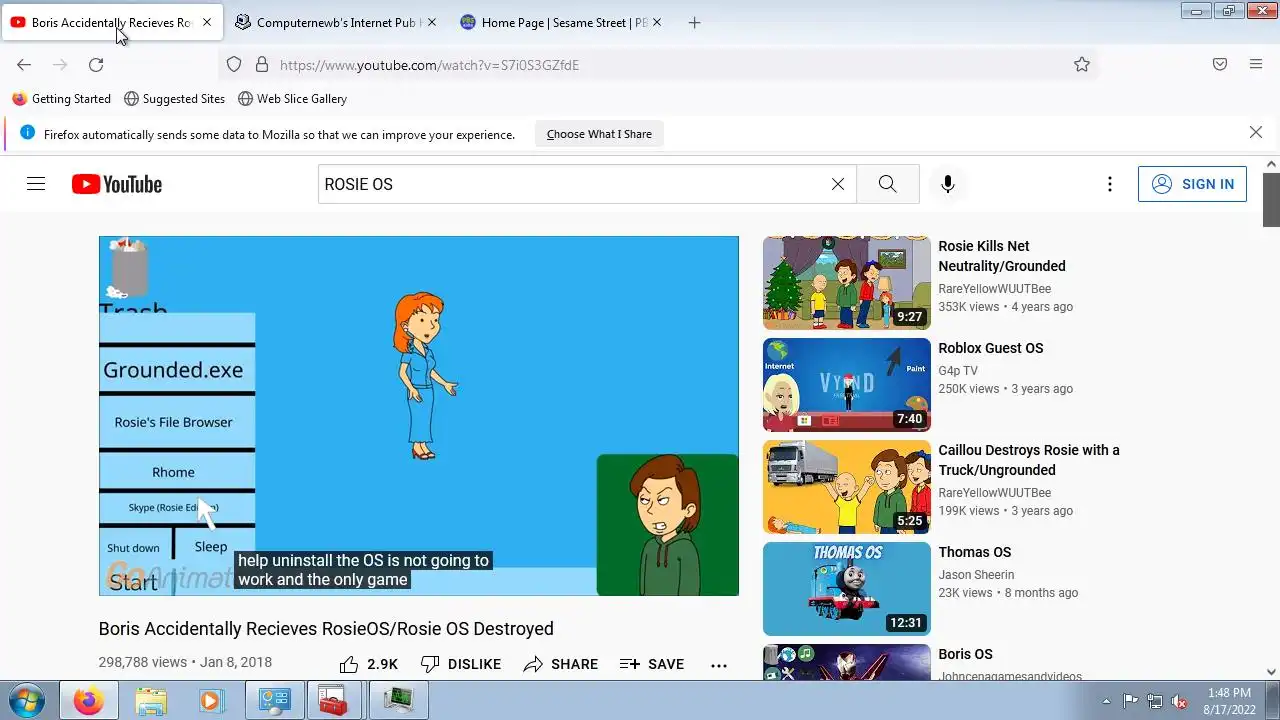Save the video to a playlist

coord(652,664)
